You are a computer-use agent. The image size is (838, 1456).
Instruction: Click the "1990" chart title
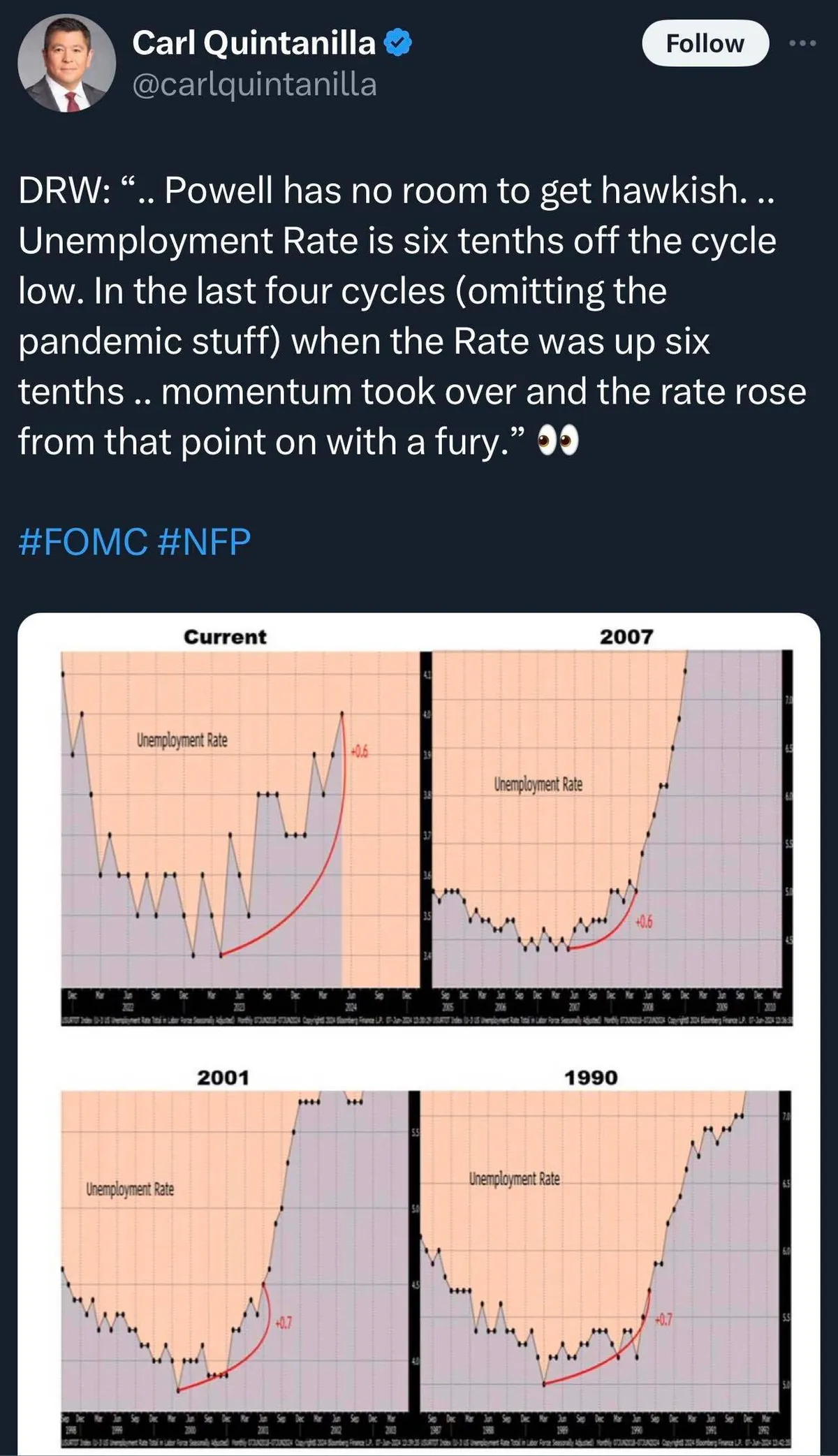tap(591, 1078)
